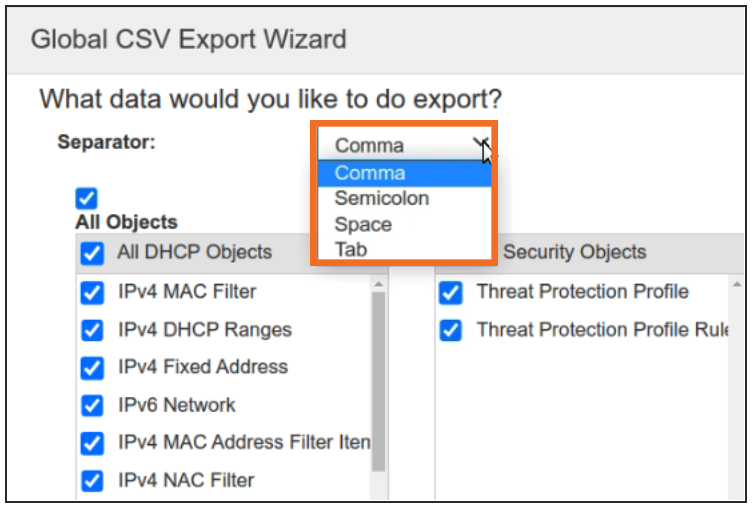This screenshot has height=508, width=752.
Task: Uncheck IPv4 MAC Address Filter Item checkbox
Action: (93, 443)
